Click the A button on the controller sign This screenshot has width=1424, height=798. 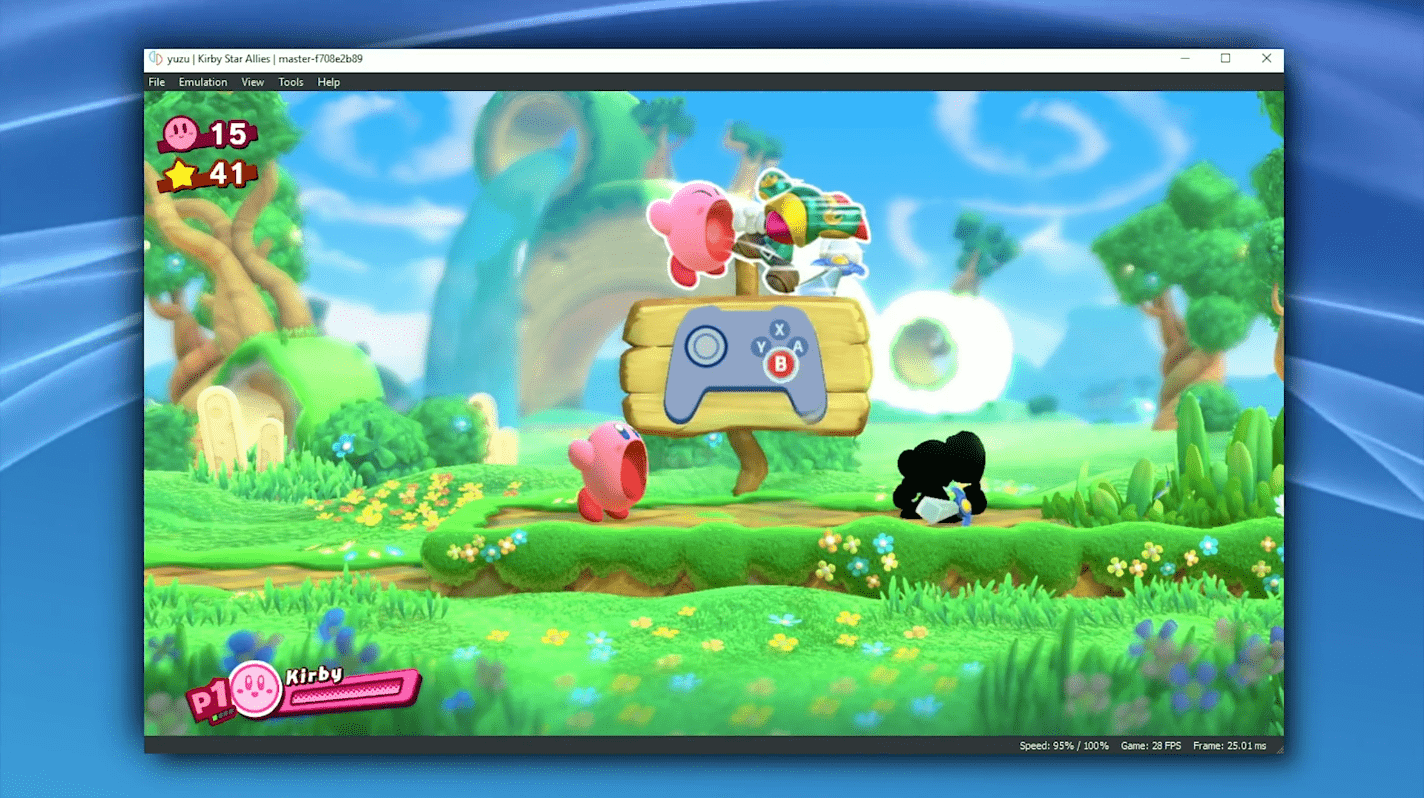coord(798,347)
